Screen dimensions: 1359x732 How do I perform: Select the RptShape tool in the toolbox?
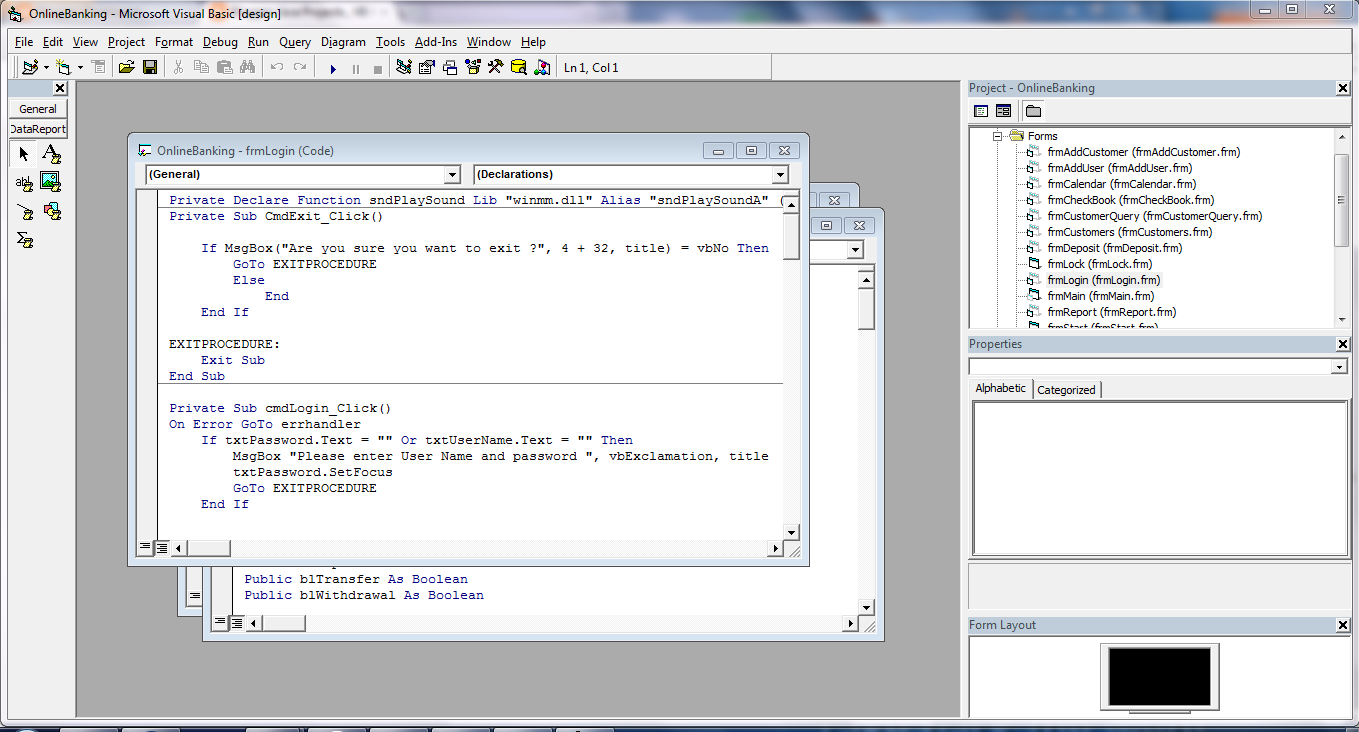[x=51, y=212]
